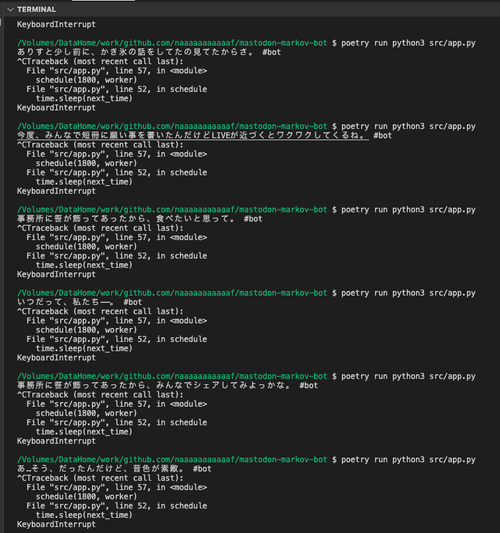The width and height of the screenshot is (500, 533).
Task: Click the green path above the シェアしてみよっかな output
Action: tap(172, 376)
